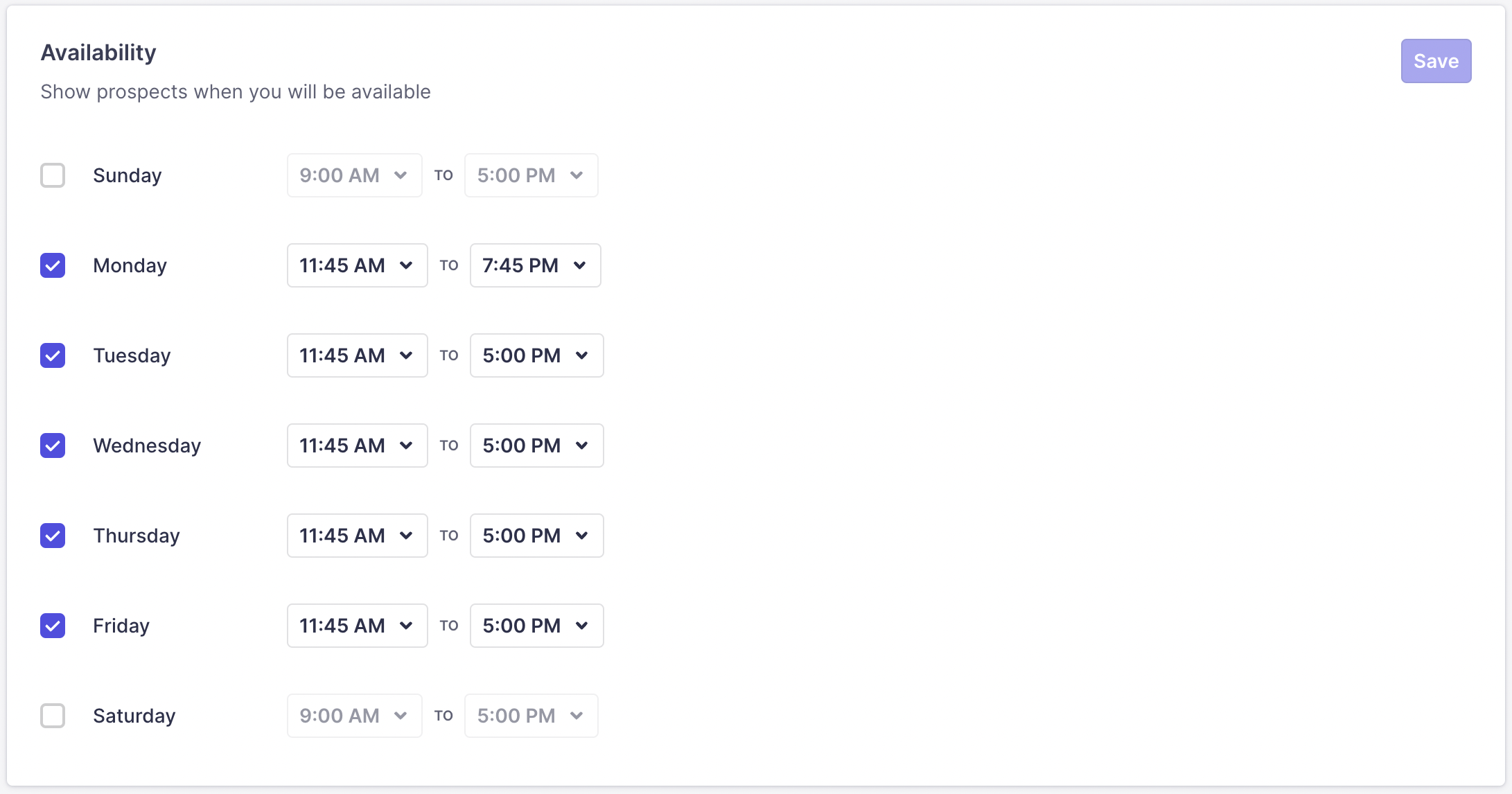The height and width of the screenshot is (794, 1512).
Task: Open Monday start time dropdown
Action: coord(357,265)
